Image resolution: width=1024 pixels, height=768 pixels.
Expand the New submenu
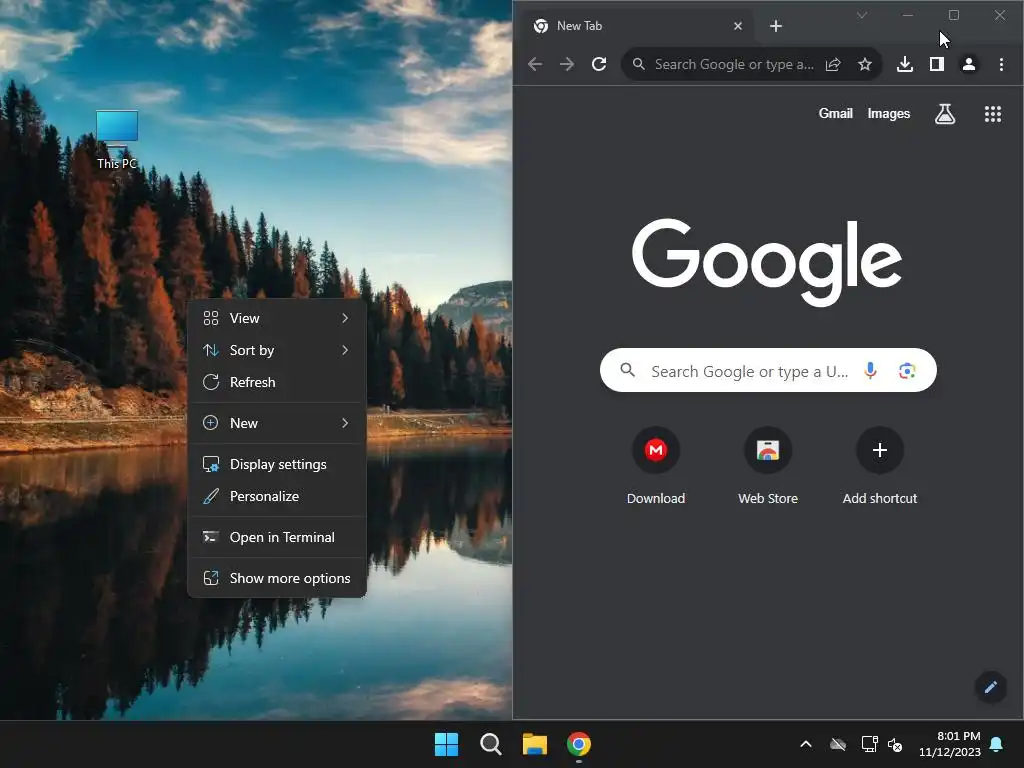[277, 423]
